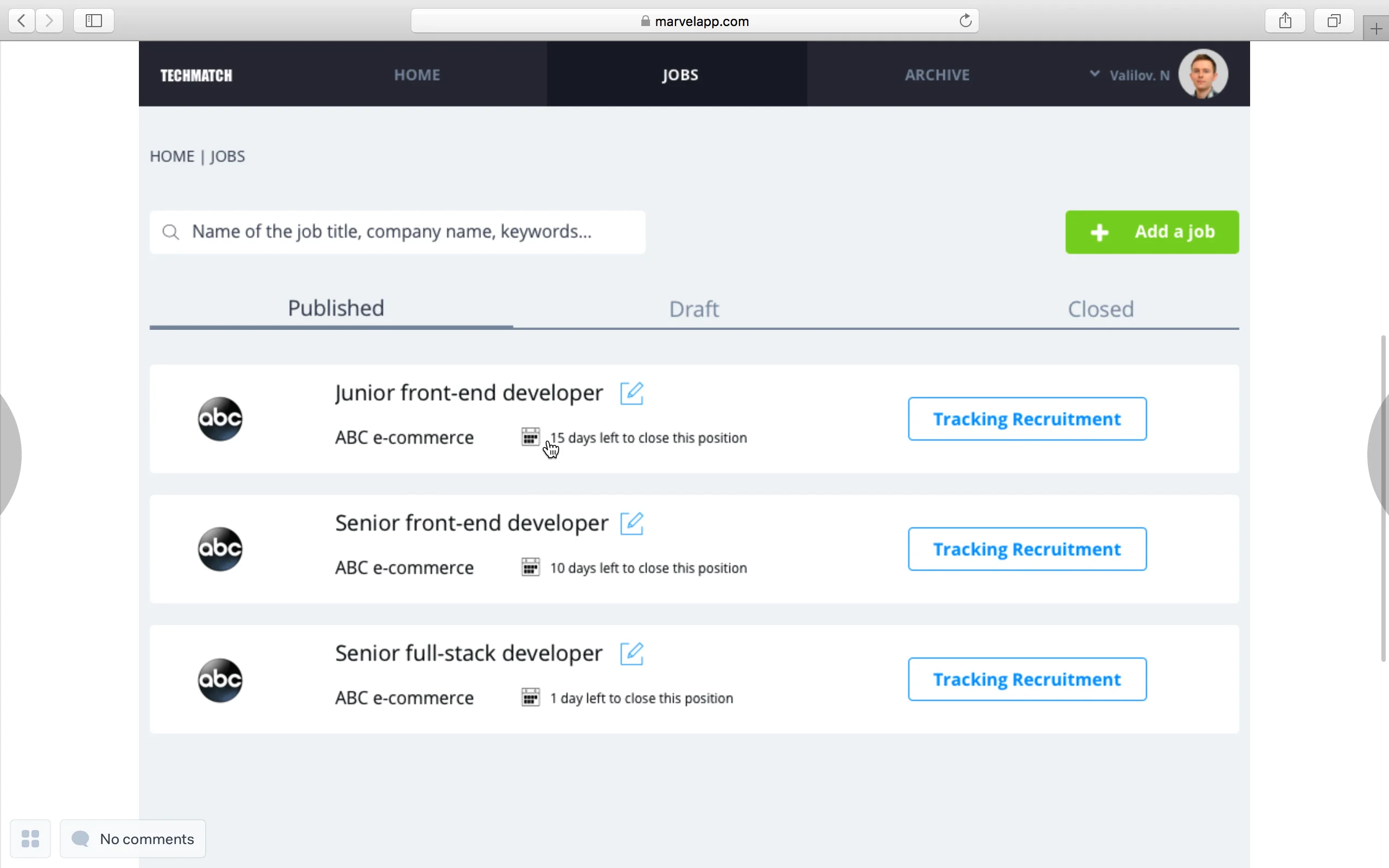Click the abc company logo on the first job

[x=220, y=418]
